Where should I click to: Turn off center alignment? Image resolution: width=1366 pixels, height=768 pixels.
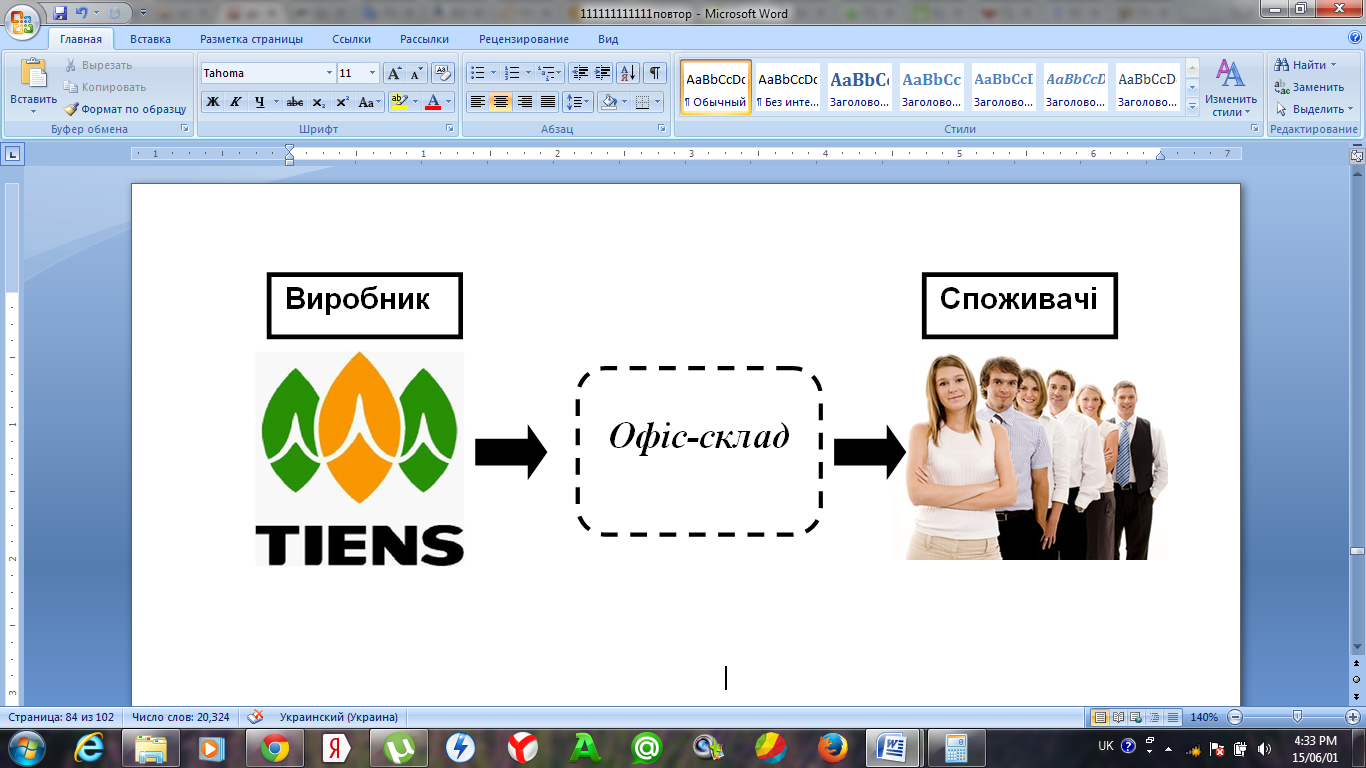[501, 102]
